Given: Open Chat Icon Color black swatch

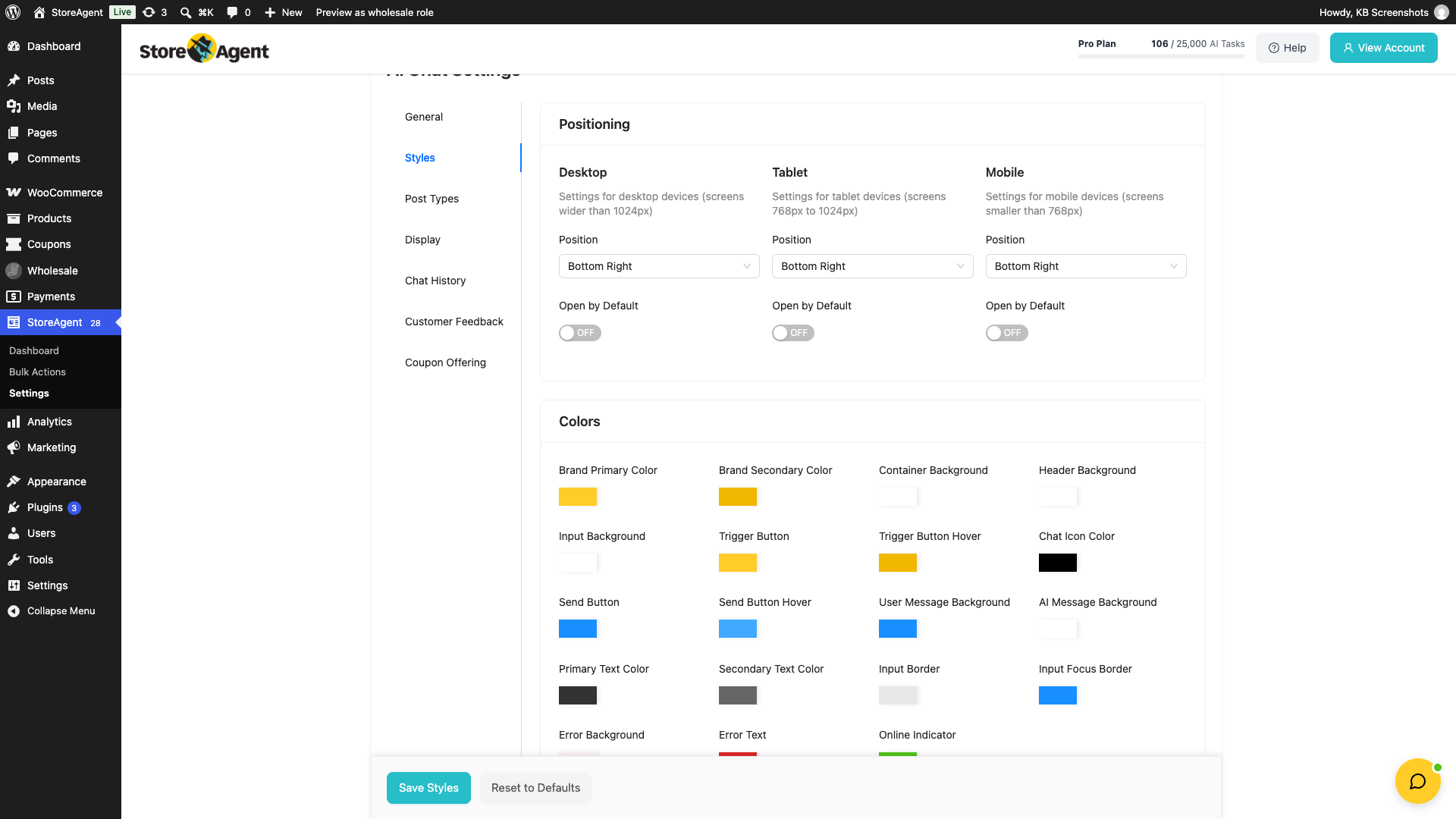Looking at the screenshot, I should point(1058,563).
